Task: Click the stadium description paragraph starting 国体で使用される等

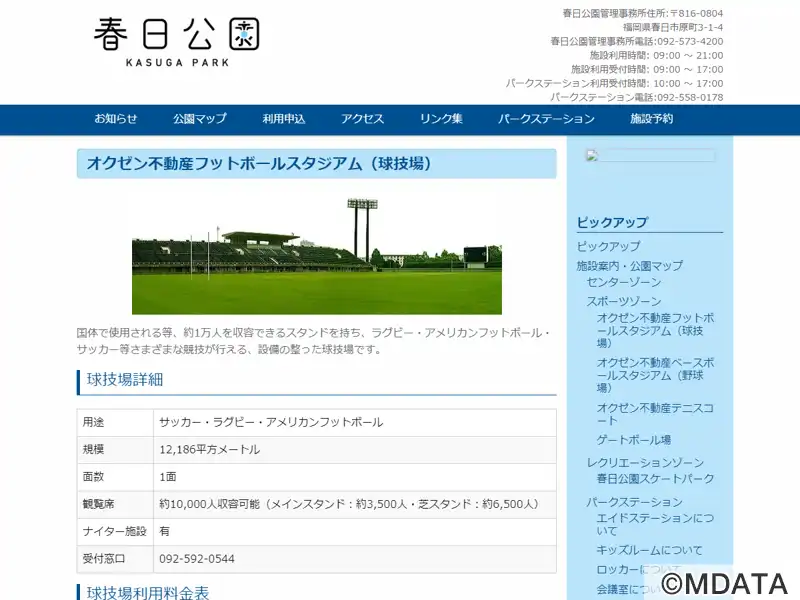Action: 314,341
